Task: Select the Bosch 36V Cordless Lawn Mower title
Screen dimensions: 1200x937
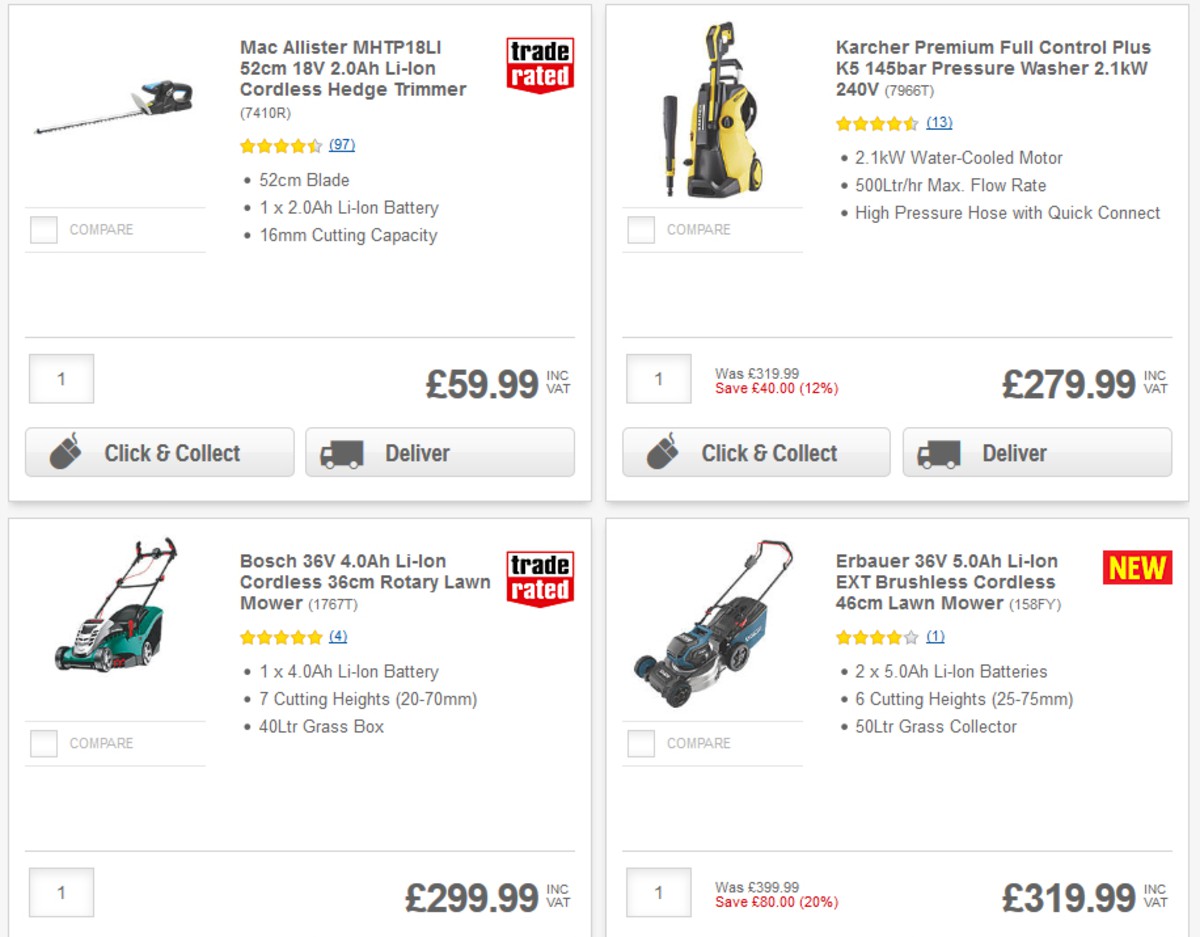Action: coord(360,582)
